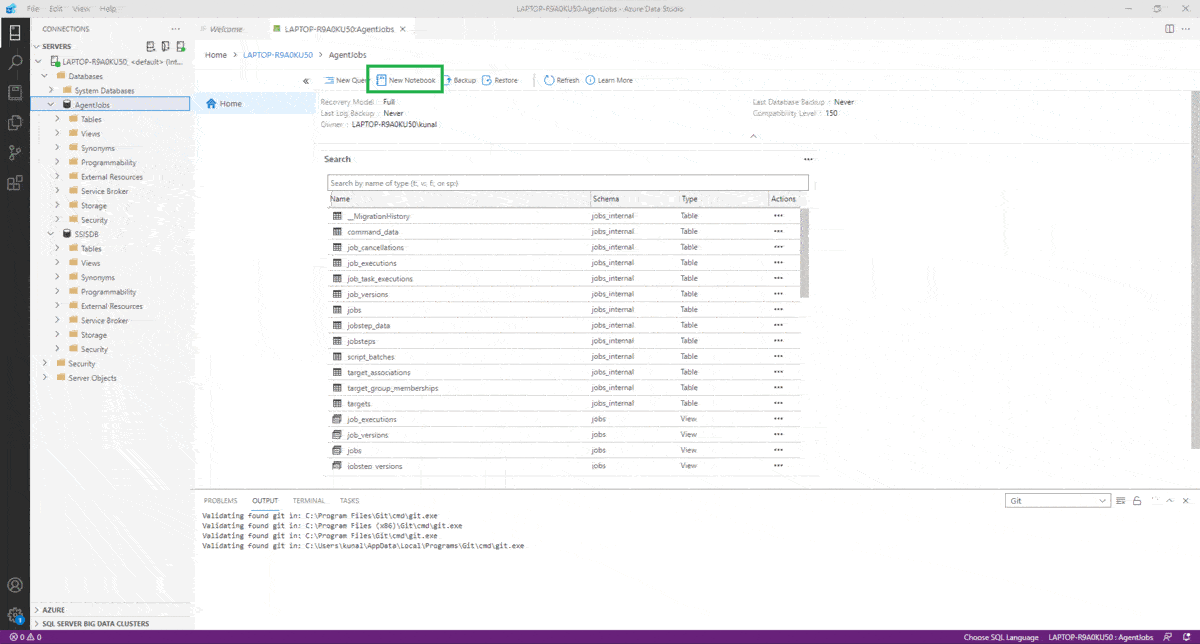Viewport: 1200px width, 644px height.
Task: Collapse the database properties chevron
Action: pos(753,136)
